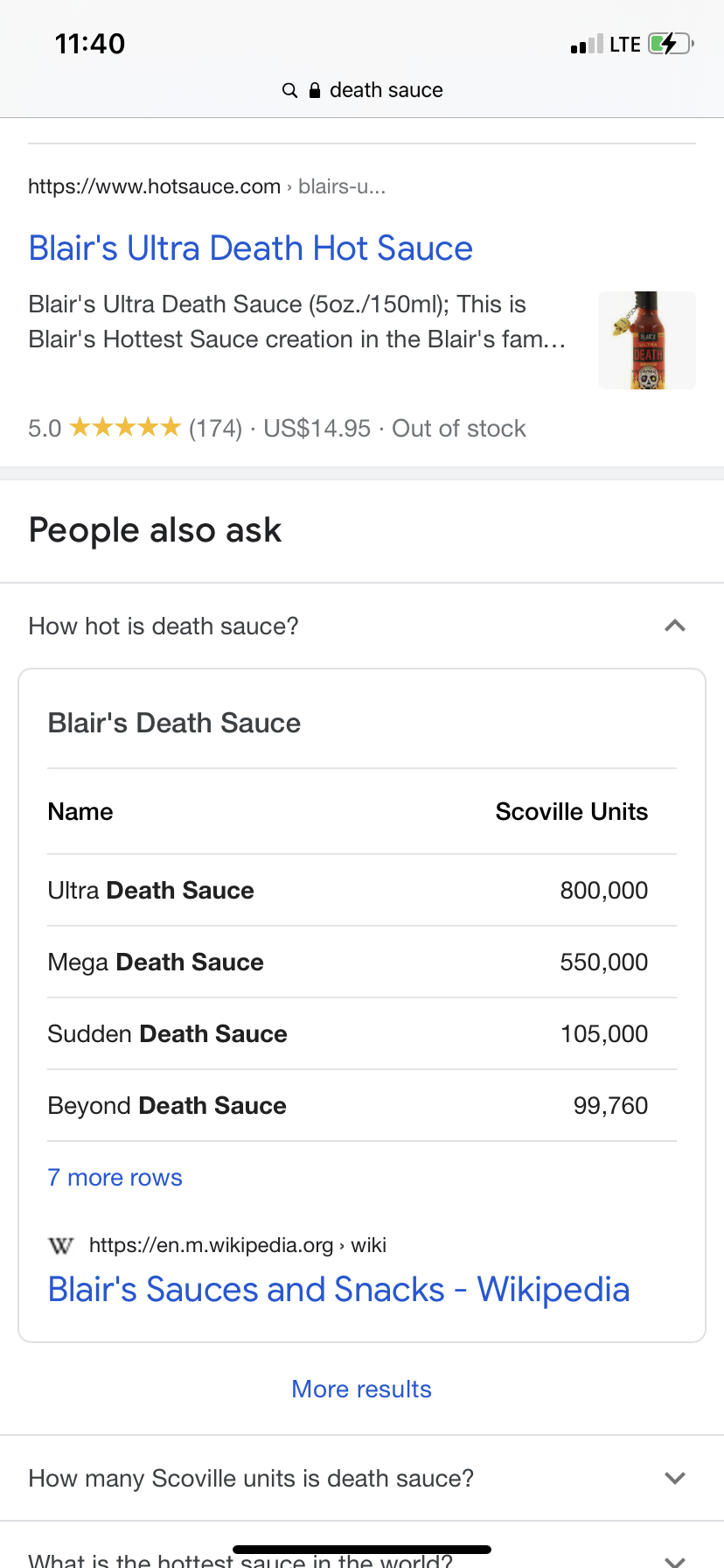724x1568 pixels.
Task: Tap the search magnifier icon in address bar
Action: tap(290, 90)
